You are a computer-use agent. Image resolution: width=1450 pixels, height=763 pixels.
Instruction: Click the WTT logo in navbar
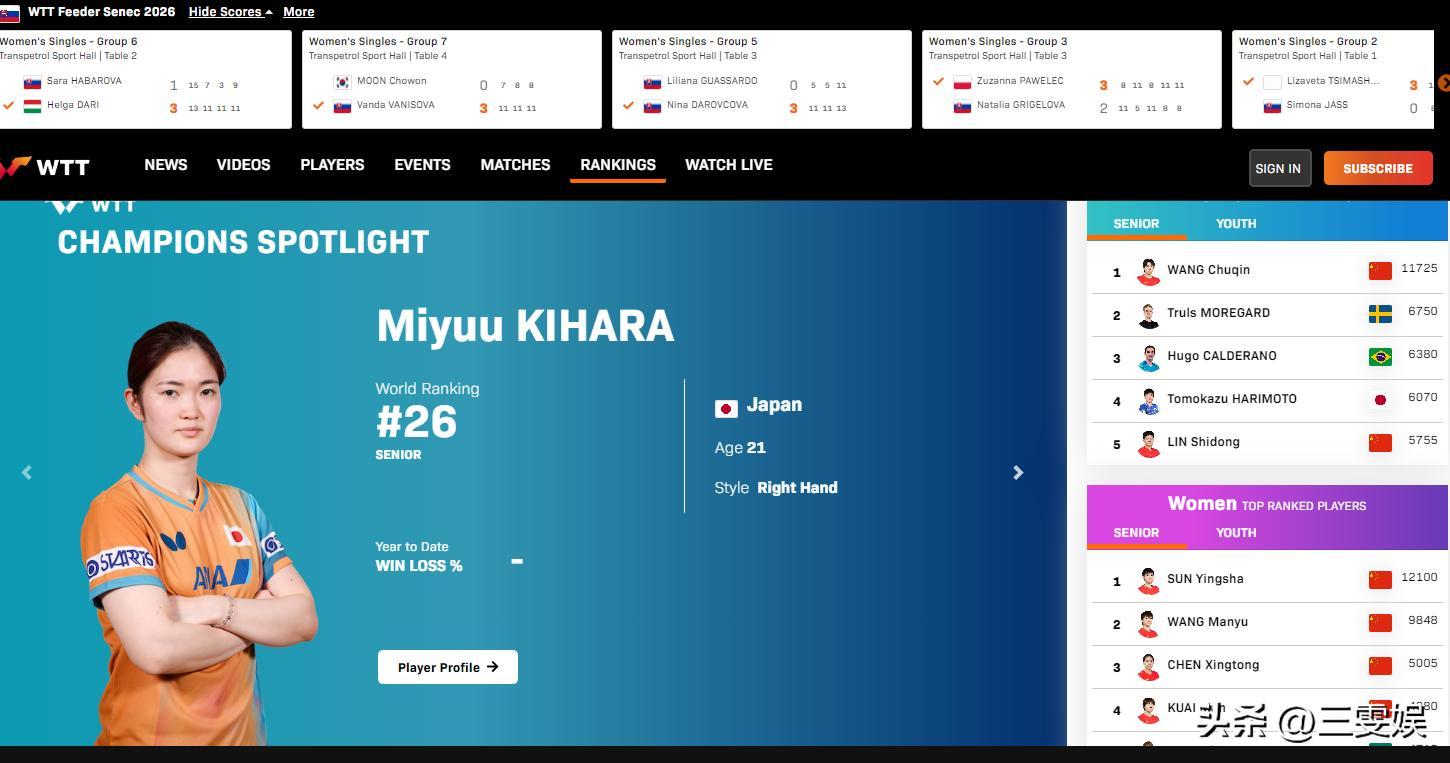46,167
